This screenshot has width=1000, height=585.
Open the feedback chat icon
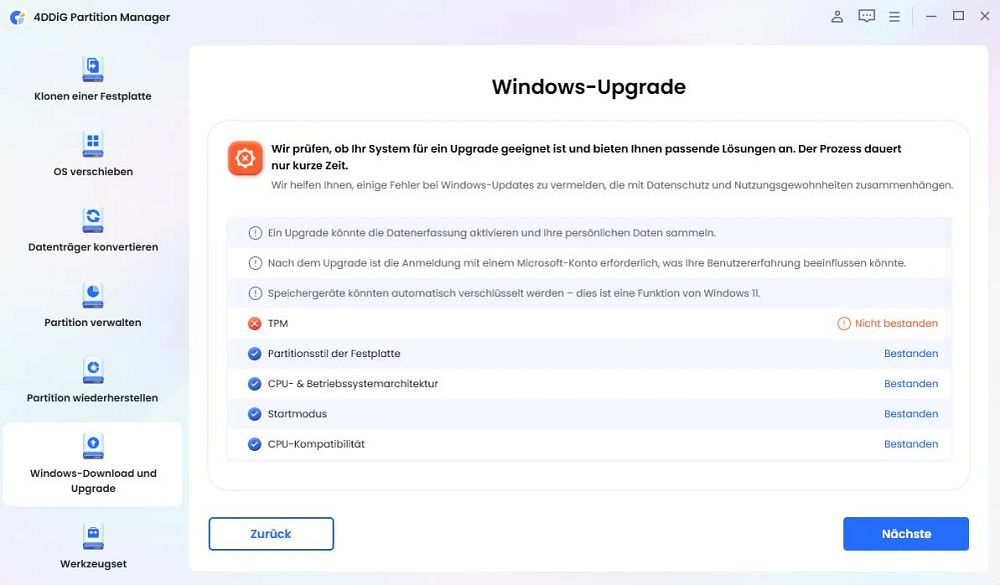point(866,17)
